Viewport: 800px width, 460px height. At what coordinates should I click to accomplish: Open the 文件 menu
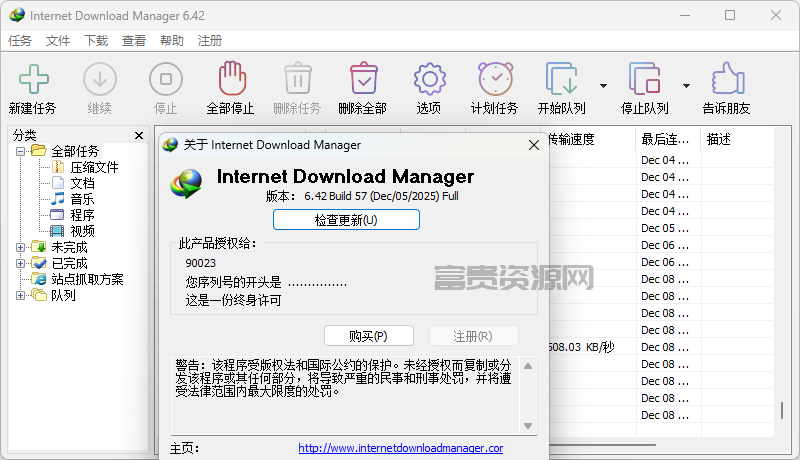(x=58, y=41)
